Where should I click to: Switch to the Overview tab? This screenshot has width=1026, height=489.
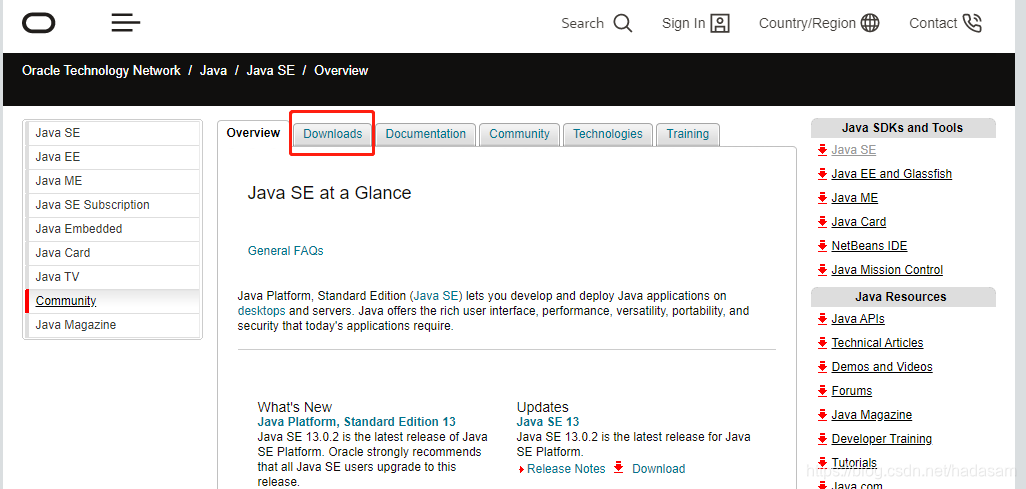(x=253, y=133)
